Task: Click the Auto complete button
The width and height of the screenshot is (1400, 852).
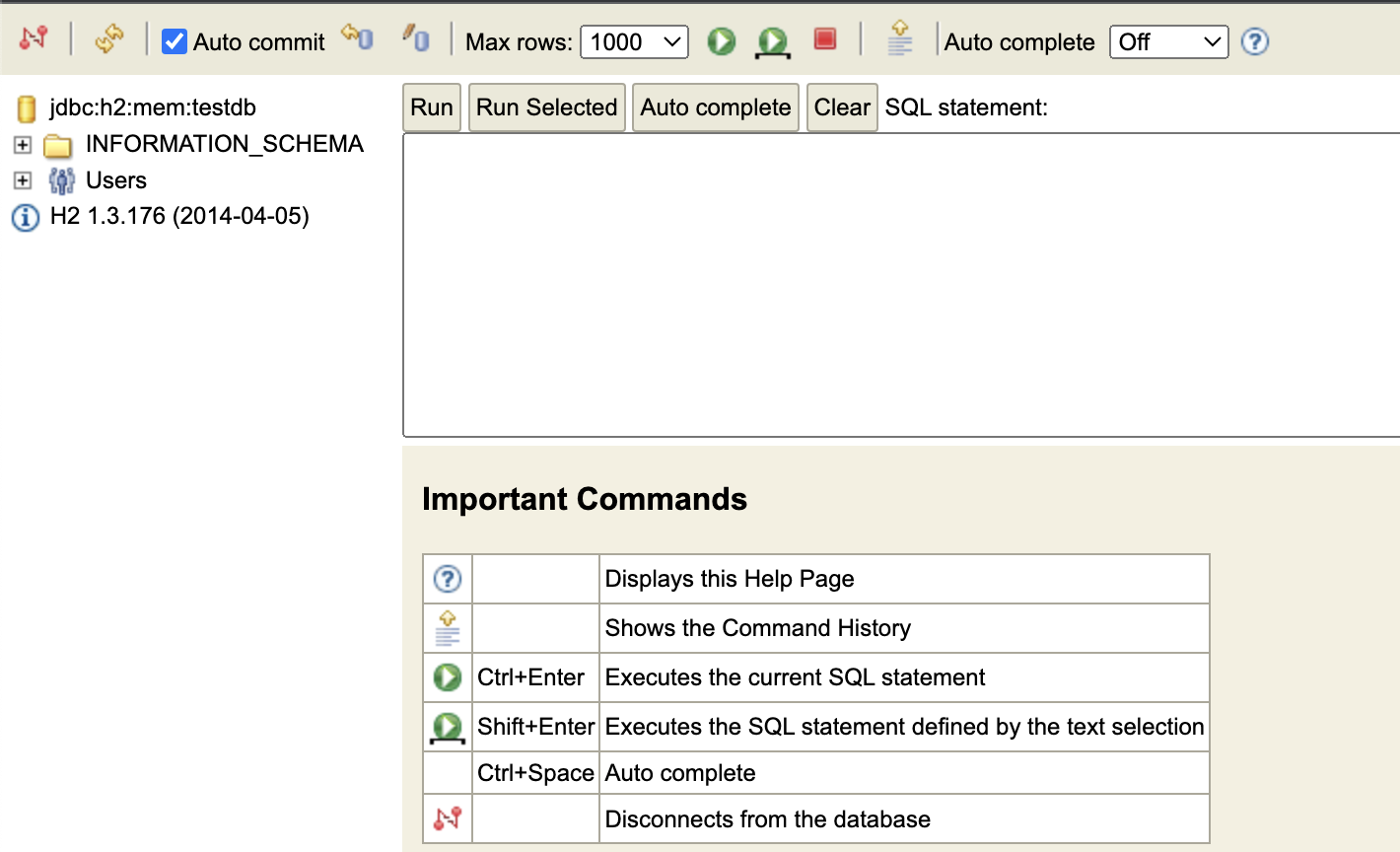Action: click(716, 107)
